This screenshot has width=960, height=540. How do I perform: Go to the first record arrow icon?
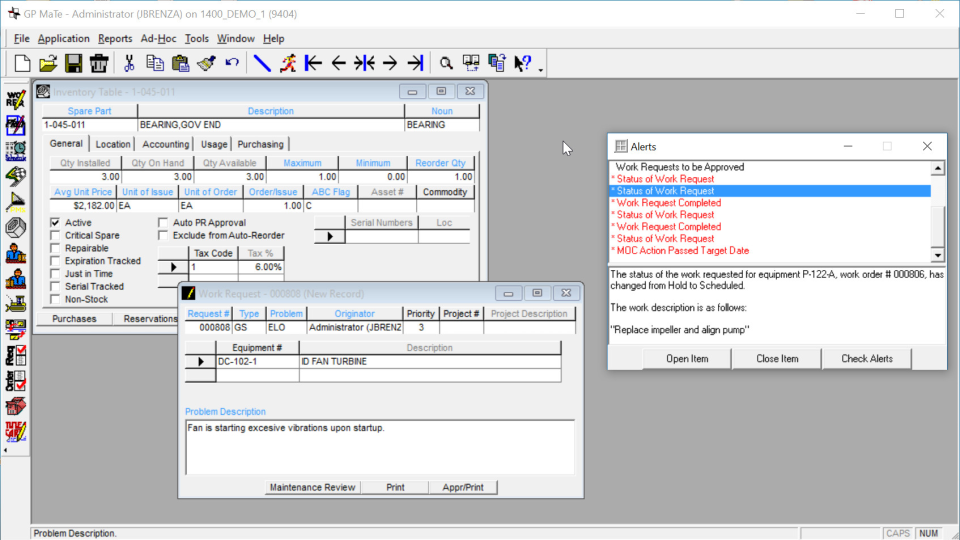click(x=313, y=63)
